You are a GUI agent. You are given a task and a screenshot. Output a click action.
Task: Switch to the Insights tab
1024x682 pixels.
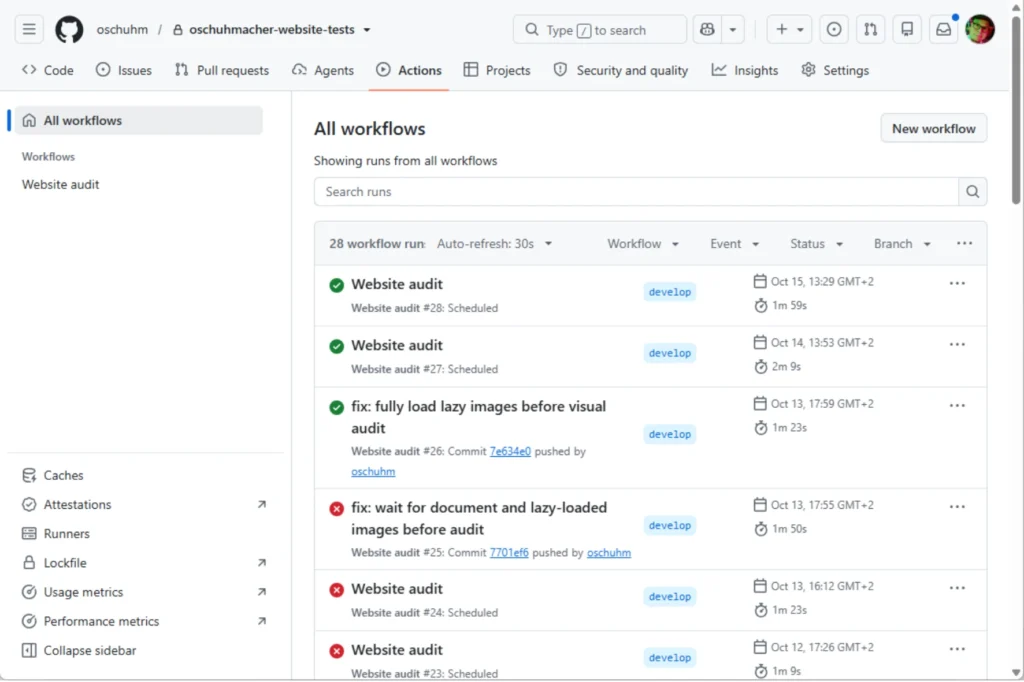[x=745, y=70]
